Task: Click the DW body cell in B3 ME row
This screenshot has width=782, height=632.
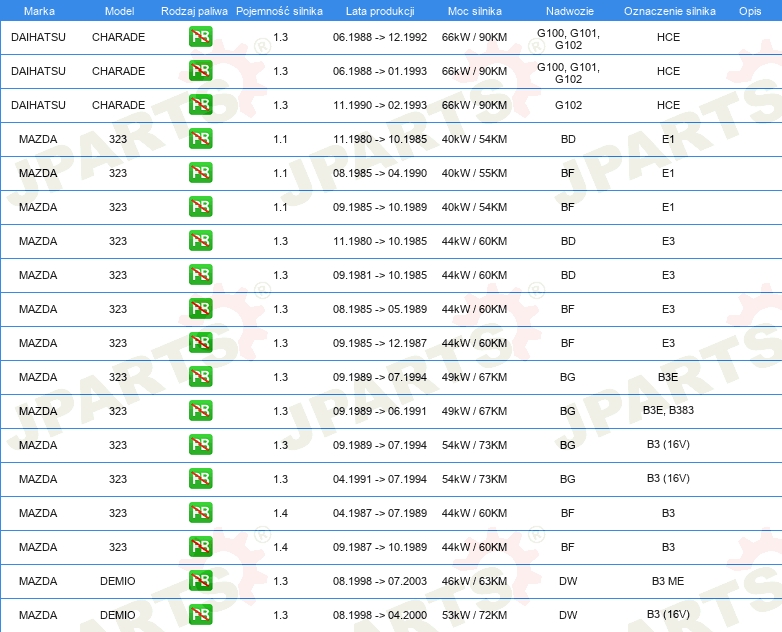Action: pos(568,581)
